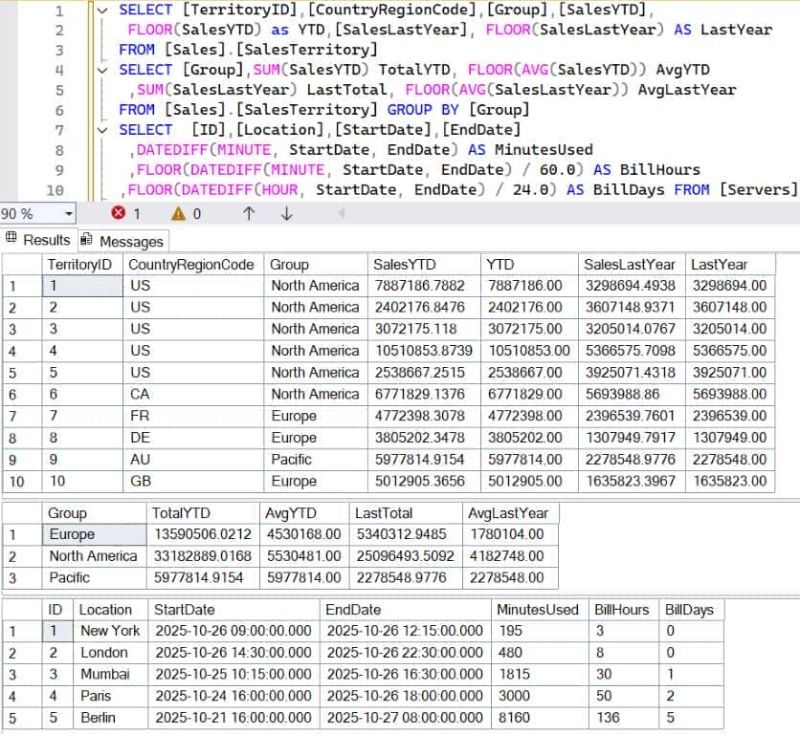800x734 pixels.
Task: Click the AvgLastYear column header
Action: 510,513
